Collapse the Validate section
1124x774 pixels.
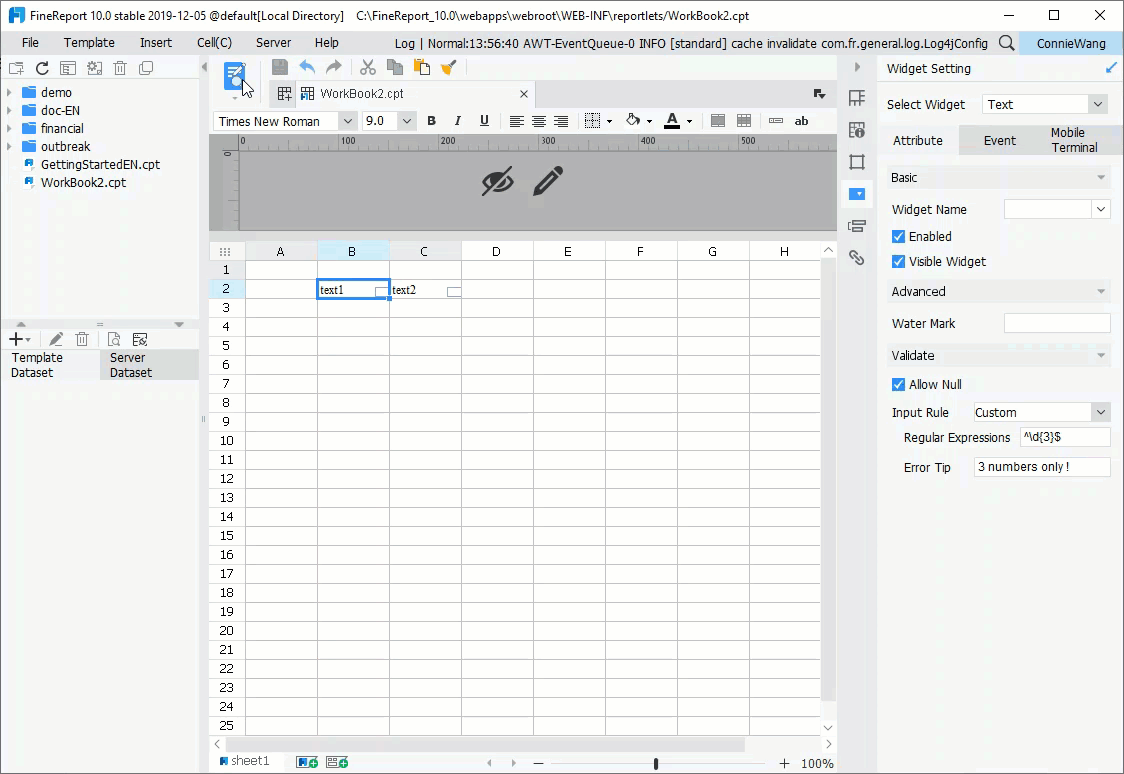click(x=1101, y=355)
